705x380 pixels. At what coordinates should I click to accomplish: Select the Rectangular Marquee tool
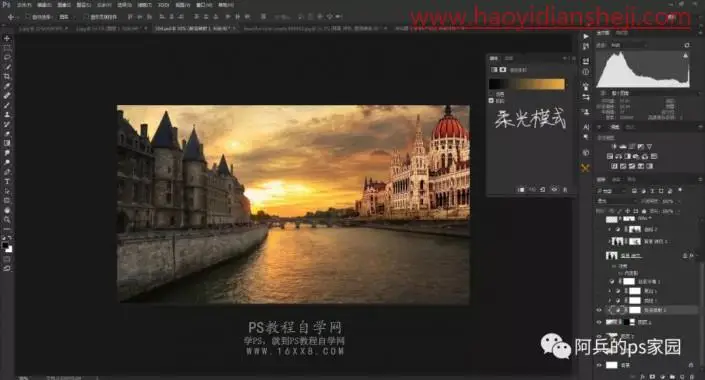[7, 48]
